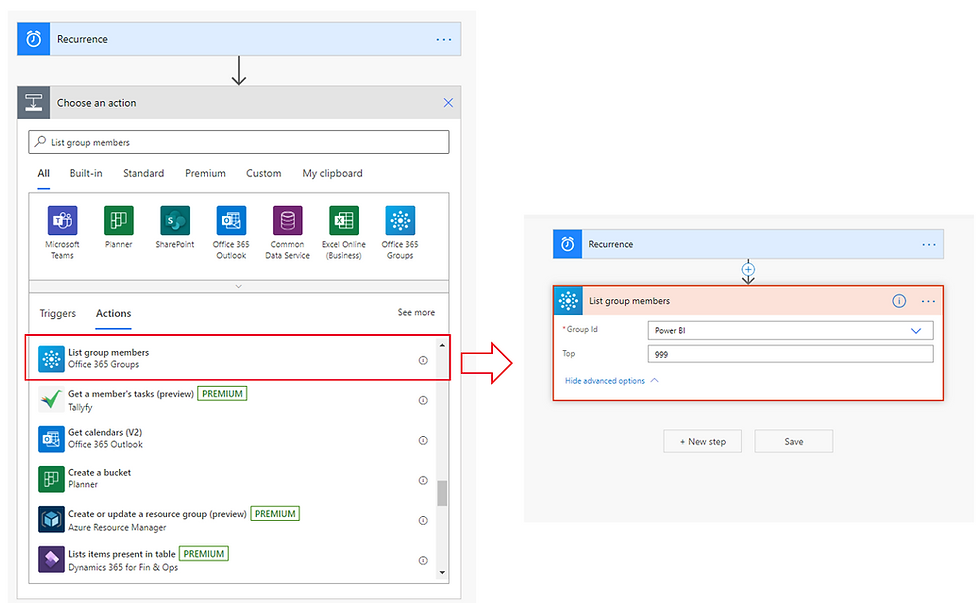Show info for Create a bucket action
Image resolution: width=980 pixels, height=603 pixels.
point(423,481)
